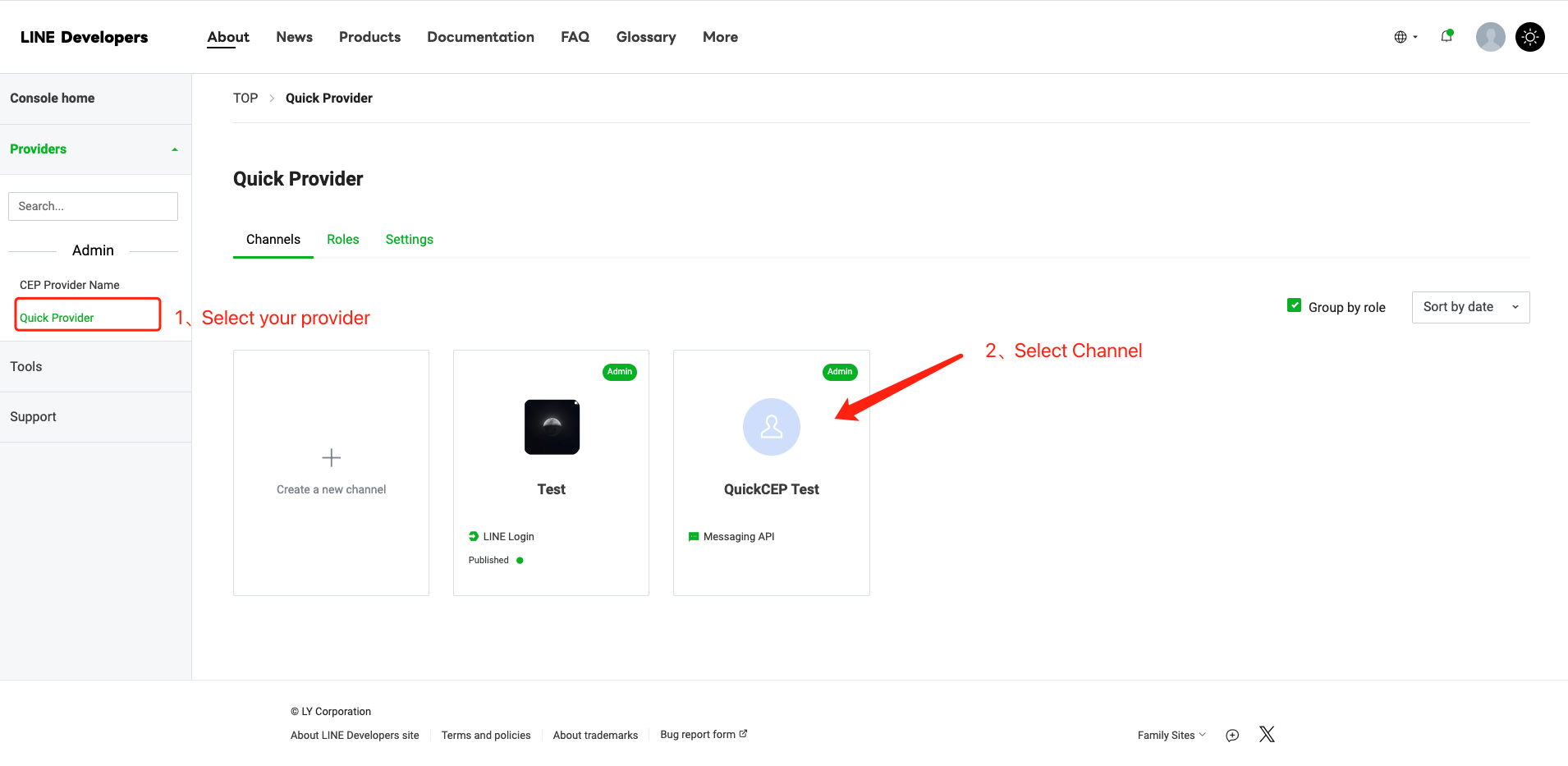Click the LINE Login label text

click(x=509, y=537)
